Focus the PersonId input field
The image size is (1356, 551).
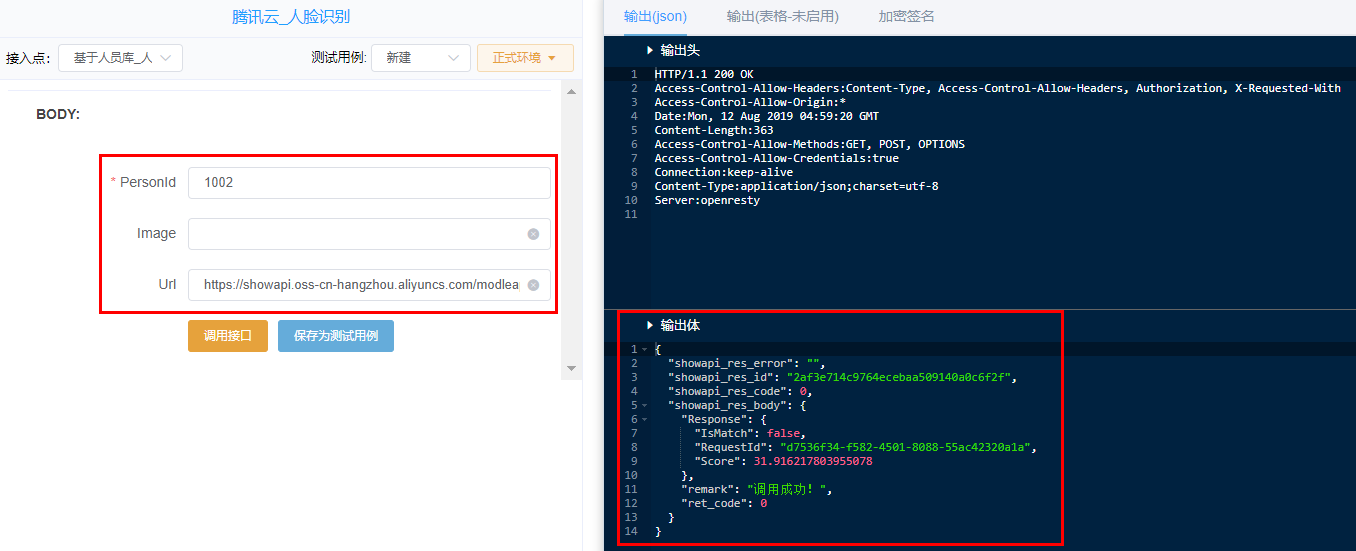369,183
